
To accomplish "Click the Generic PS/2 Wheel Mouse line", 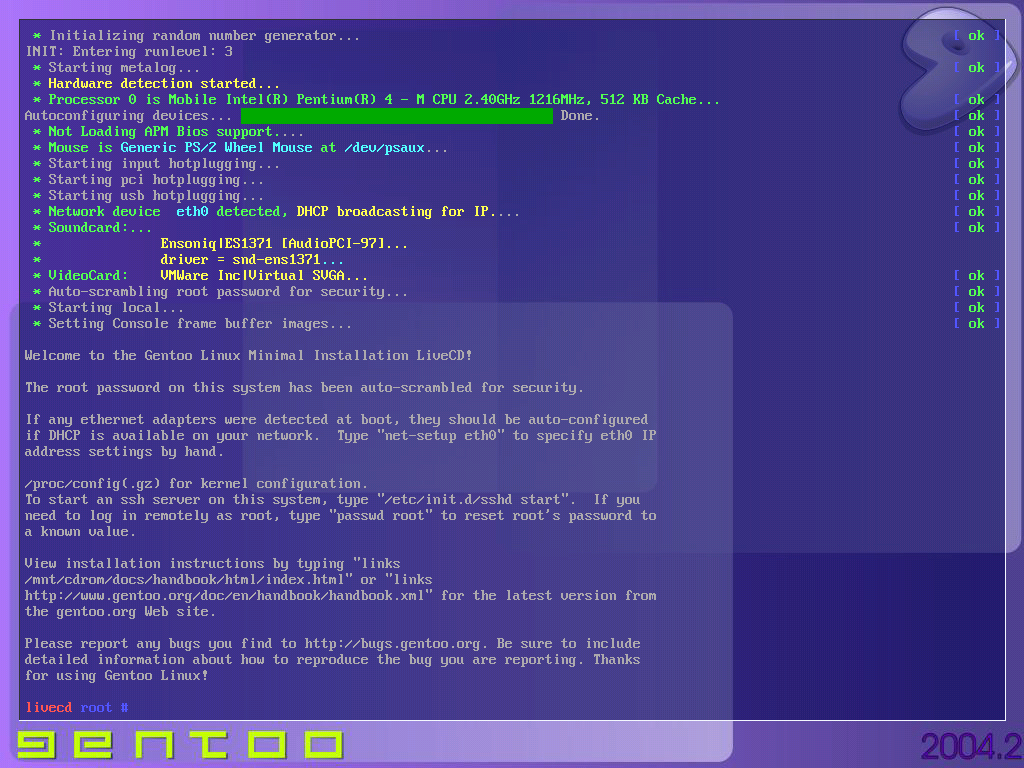I will 240,148.
